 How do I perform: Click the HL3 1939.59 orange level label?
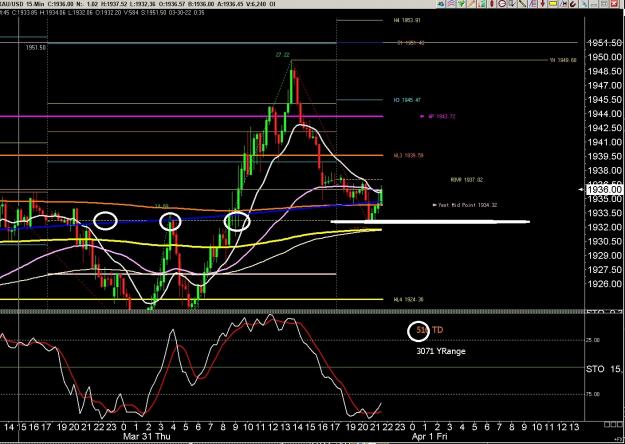409,156
